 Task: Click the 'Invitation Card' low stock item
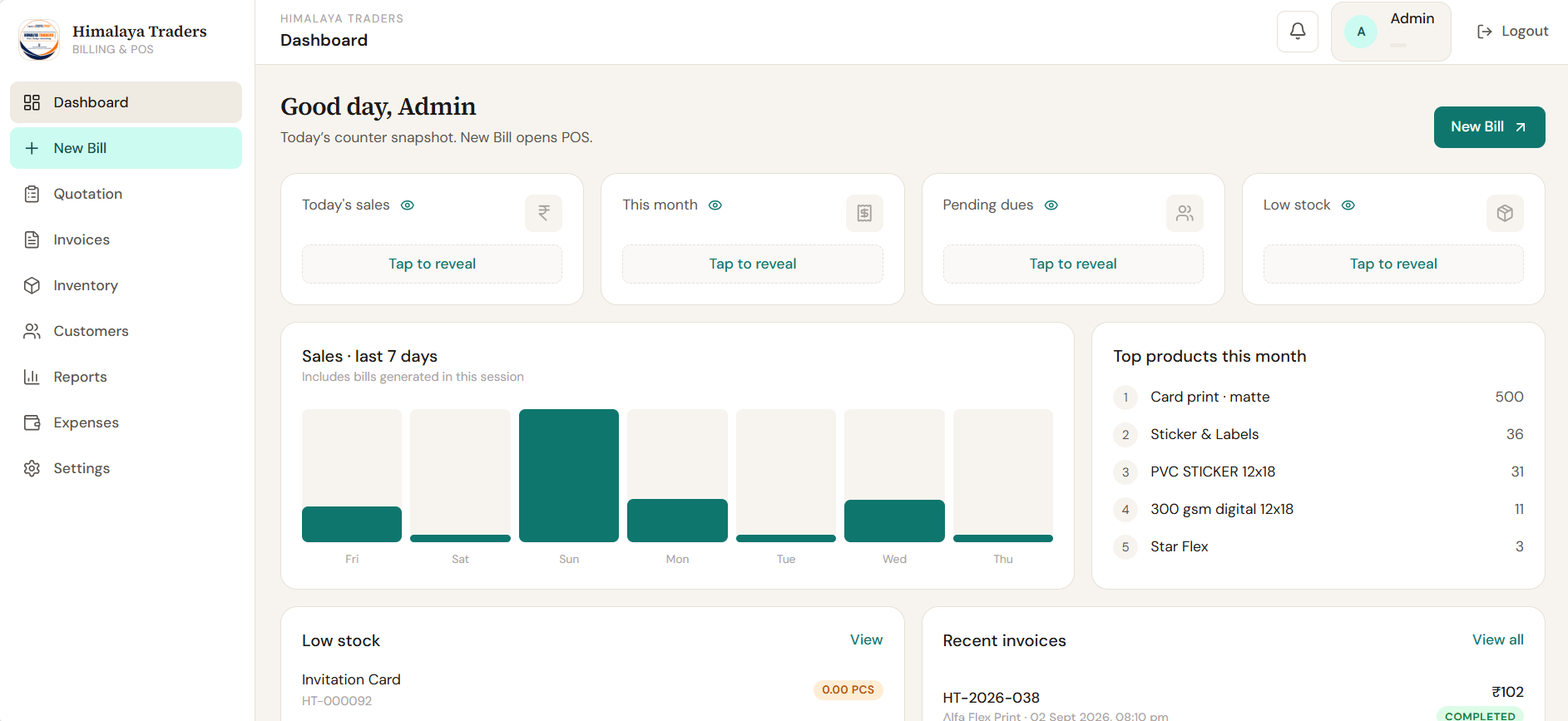[351, 679]
